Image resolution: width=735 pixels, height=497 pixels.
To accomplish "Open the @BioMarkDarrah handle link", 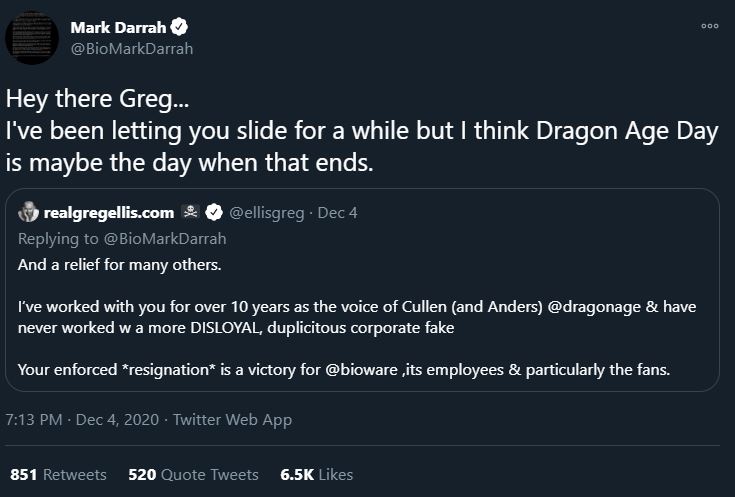I will tap(131, 48).
